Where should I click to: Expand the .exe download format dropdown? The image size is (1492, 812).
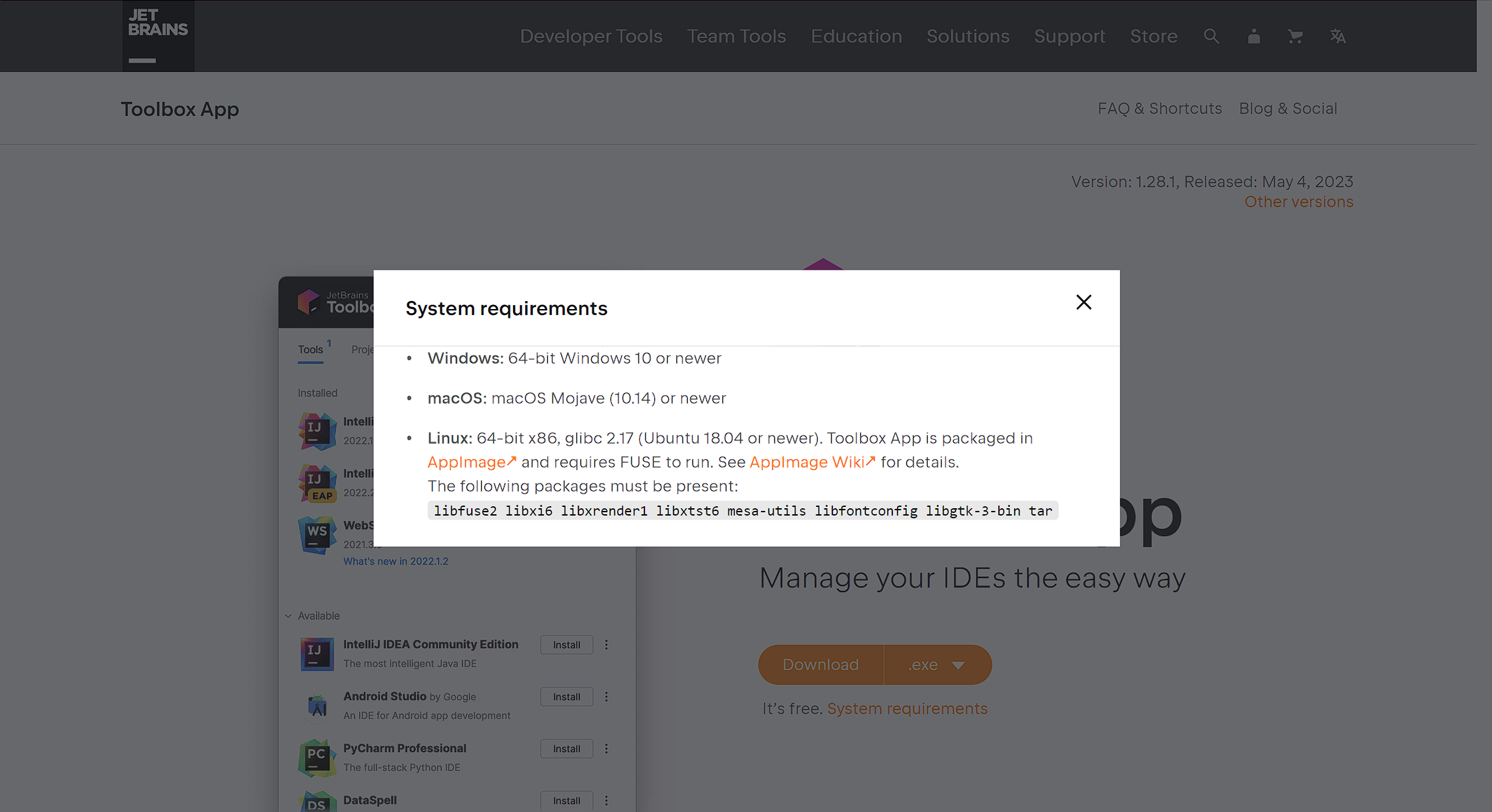click(938, 664)
